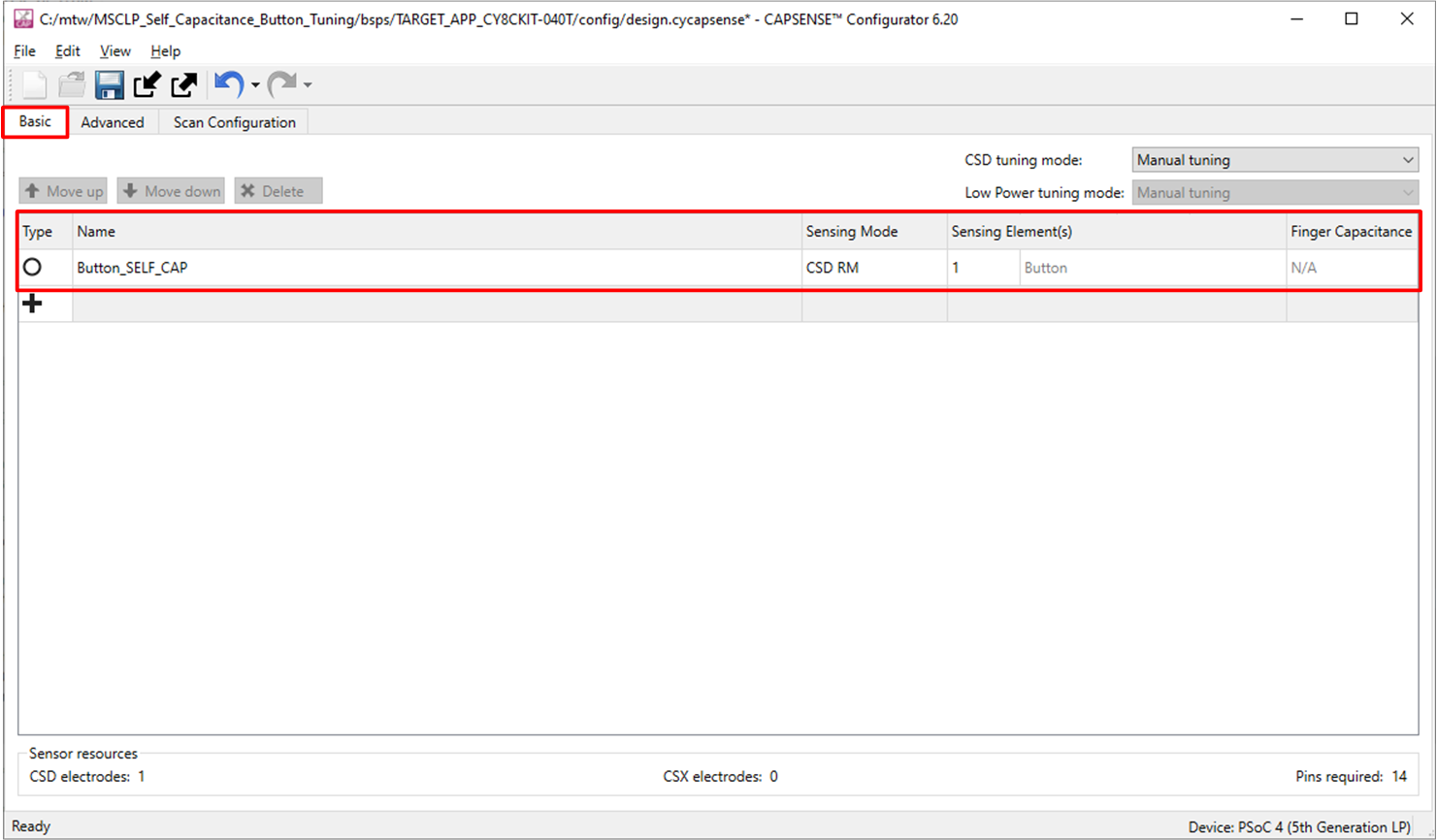
Task: Click the Device: PSoC 4 status text
Action: pyautogui.click(x=1299, y=827)
